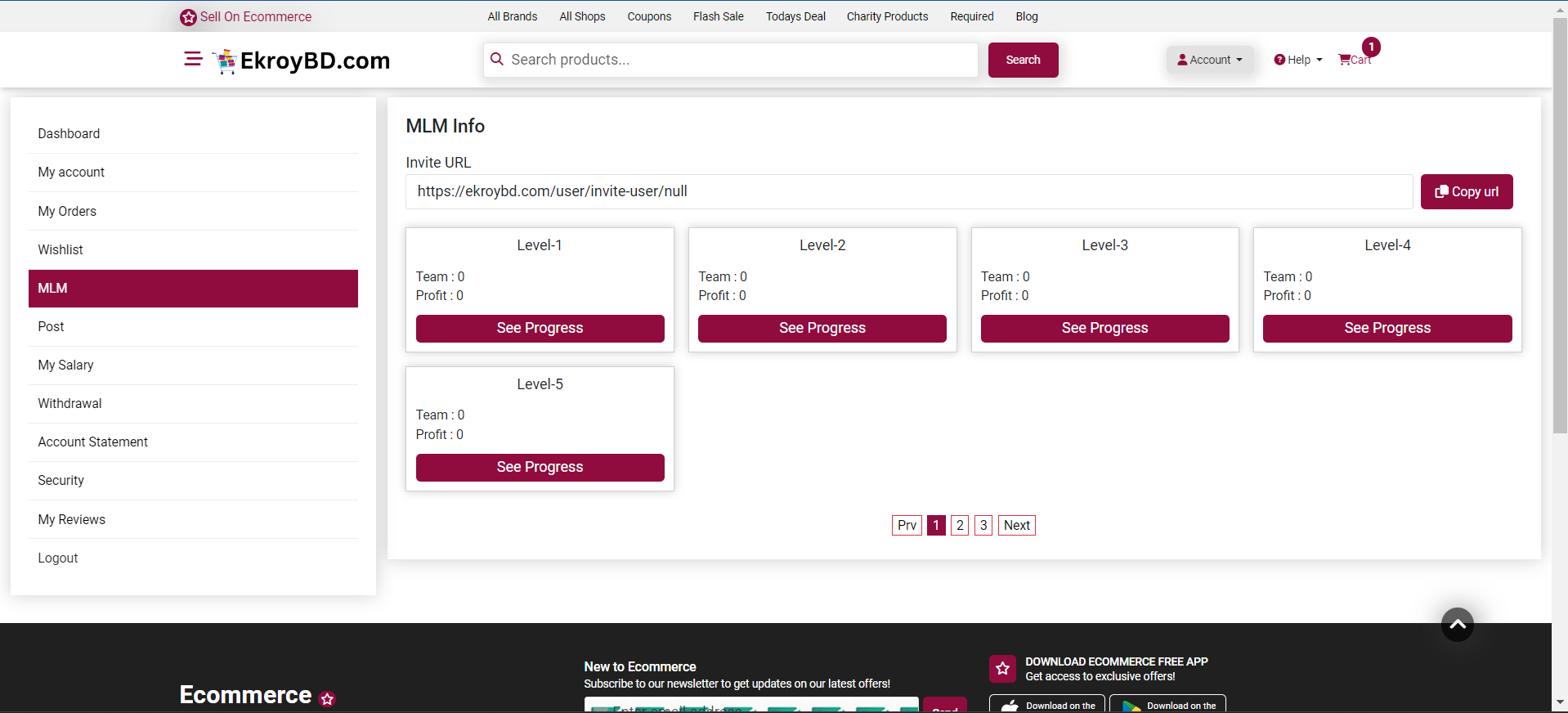Screen dimensions: 1568x713
Task: Open the shopping cart icon
Action: [x=1345, y=60]
